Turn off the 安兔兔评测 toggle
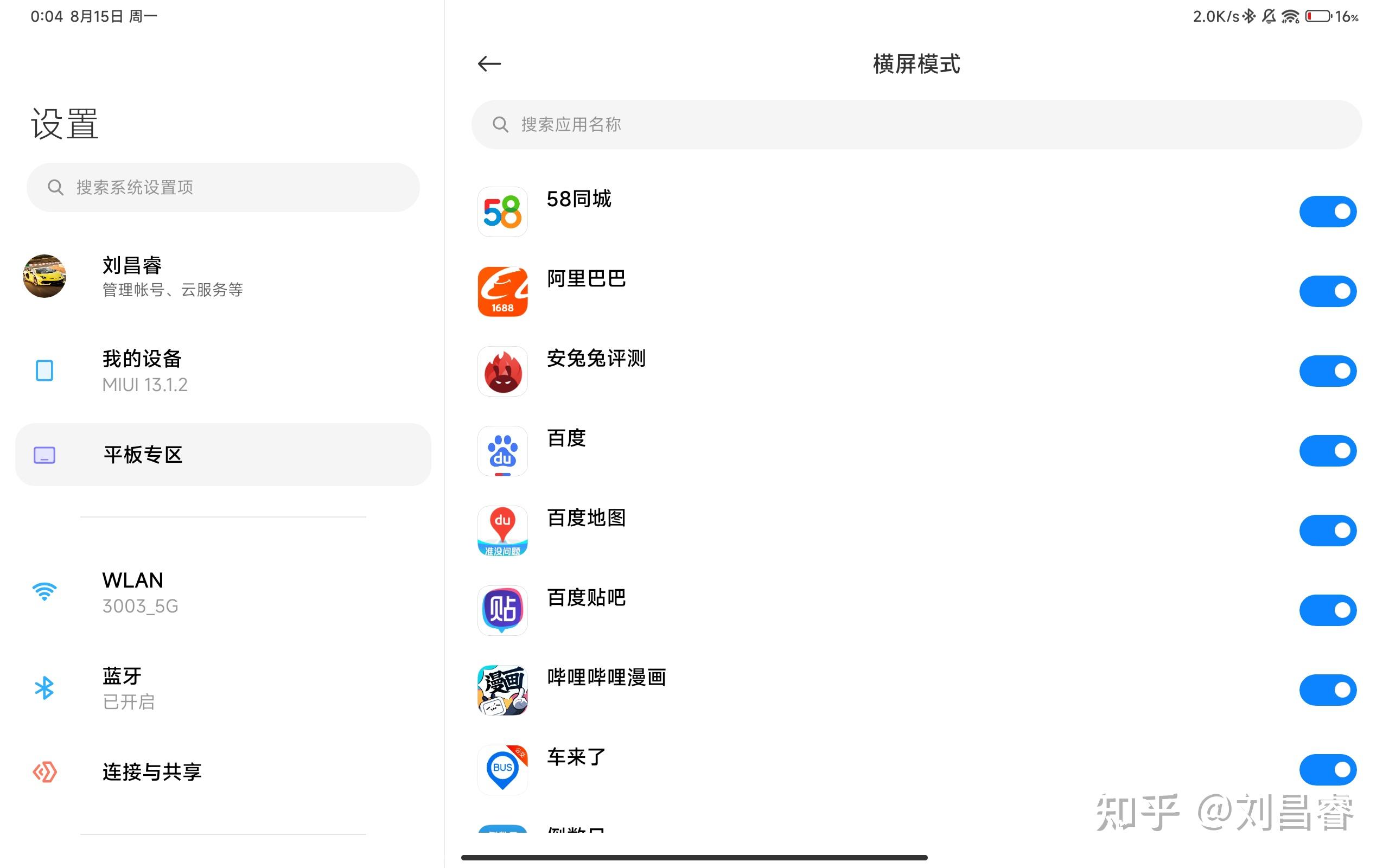The height and width of the screenshot is (868, 1389). point(1327,372)
